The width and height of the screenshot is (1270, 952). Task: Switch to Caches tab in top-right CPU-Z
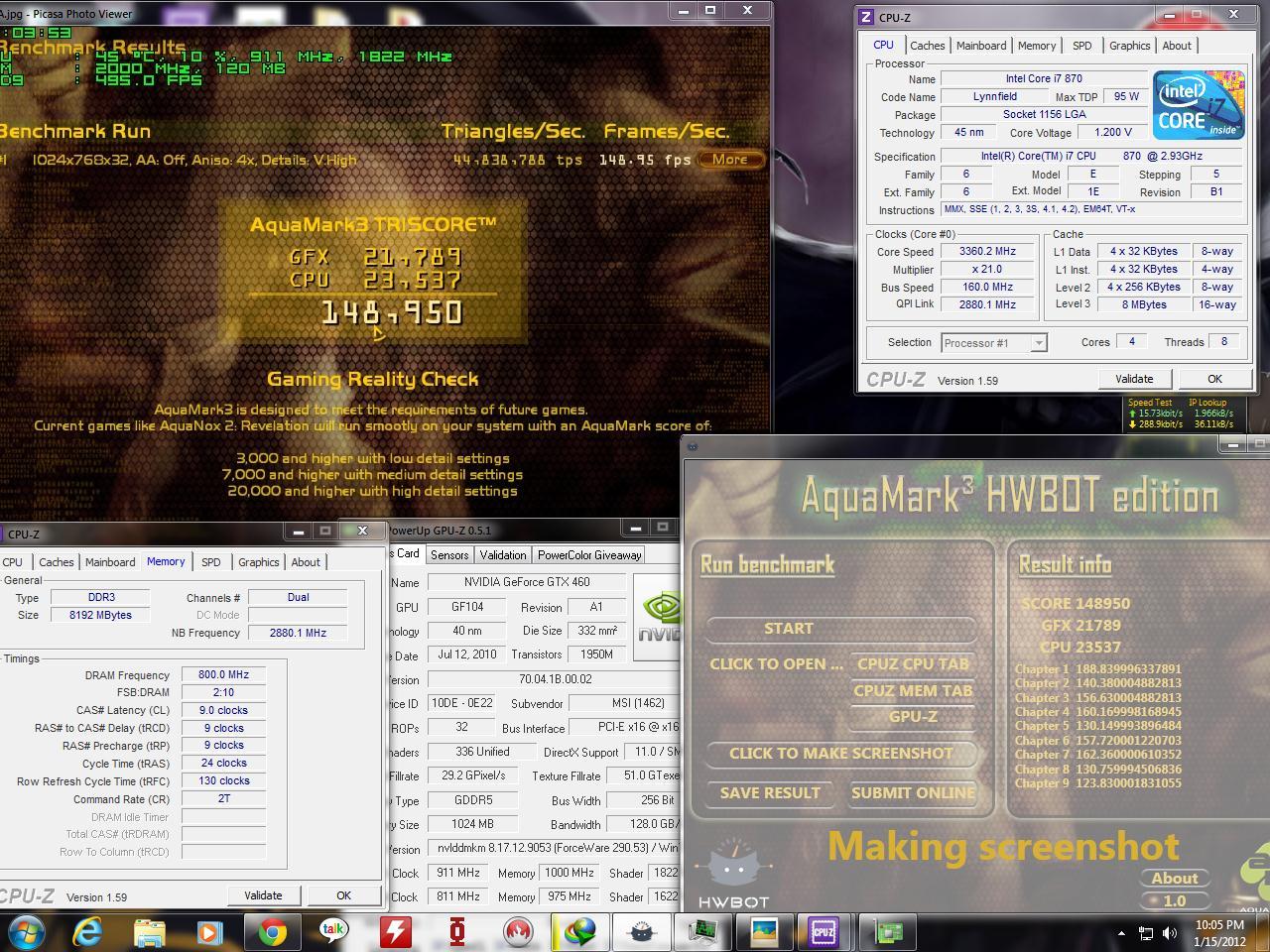pos(927,46)
